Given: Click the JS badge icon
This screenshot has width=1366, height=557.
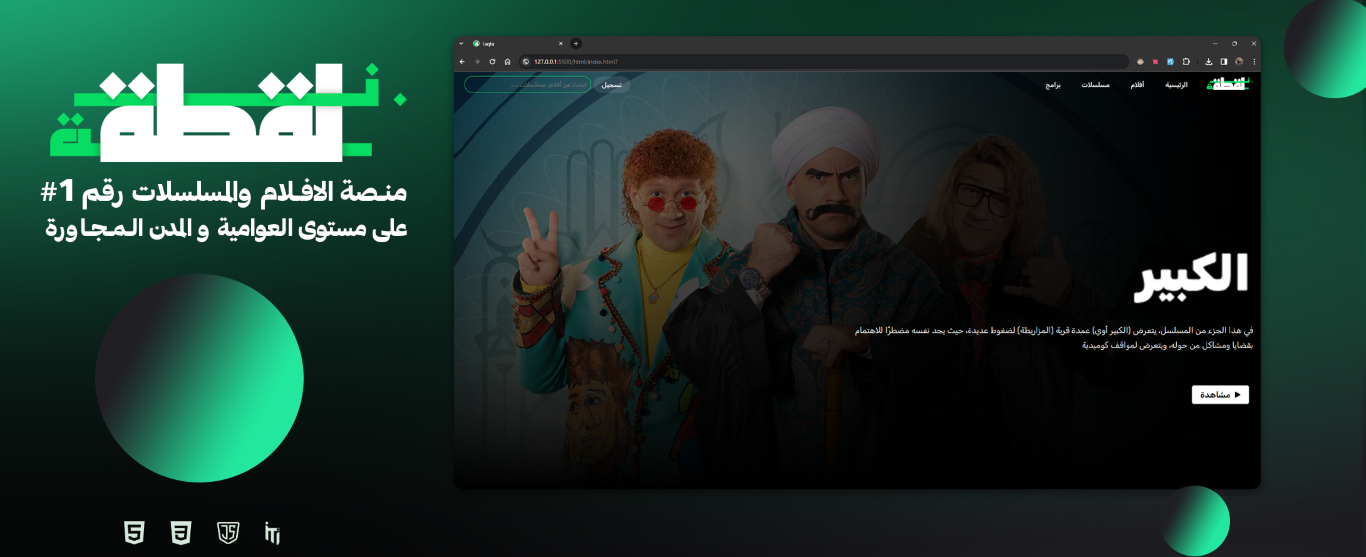Looking at the screenshot, I should pos(228,532).
